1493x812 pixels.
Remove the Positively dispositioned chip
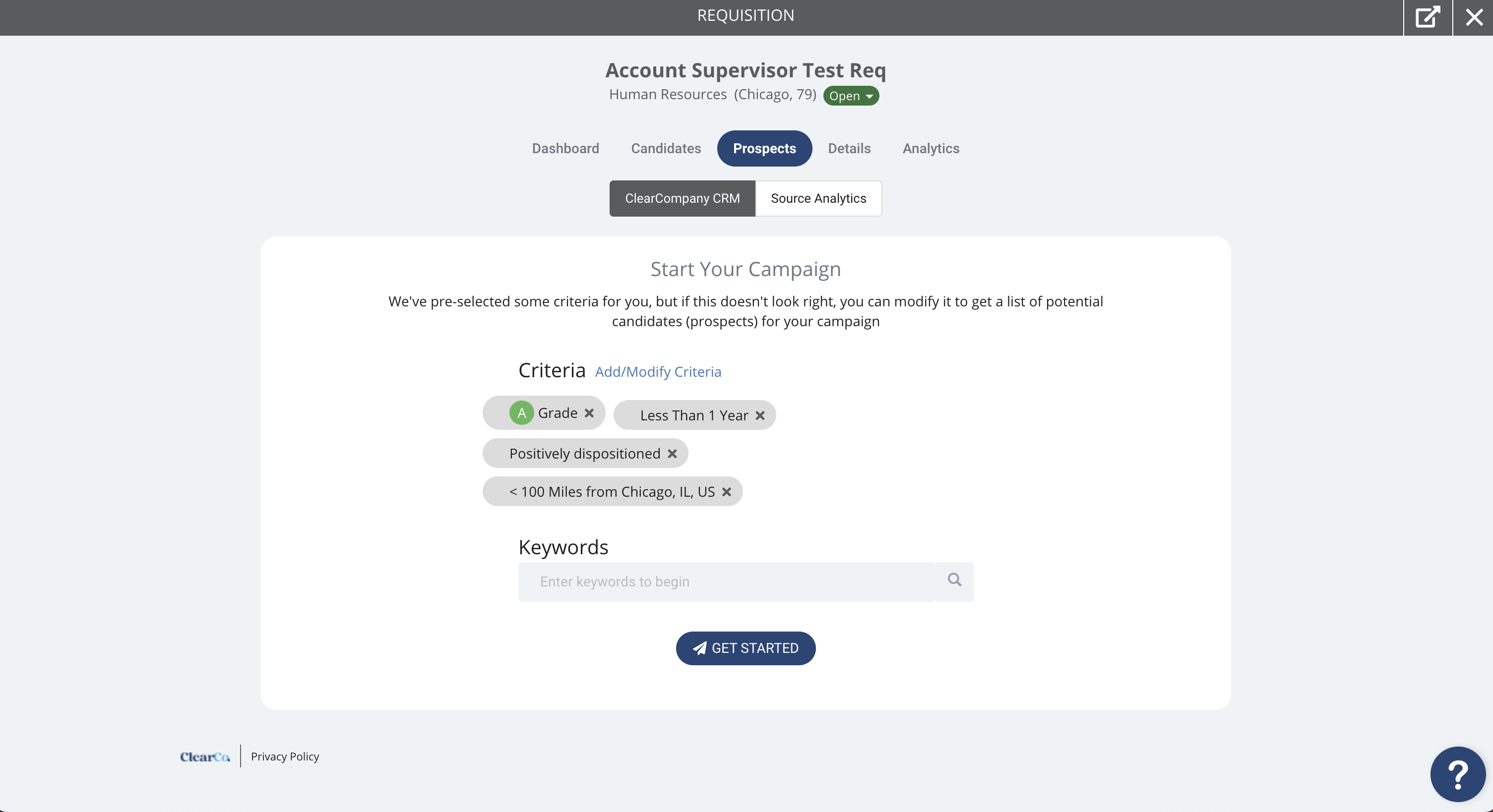coord(672,454)
